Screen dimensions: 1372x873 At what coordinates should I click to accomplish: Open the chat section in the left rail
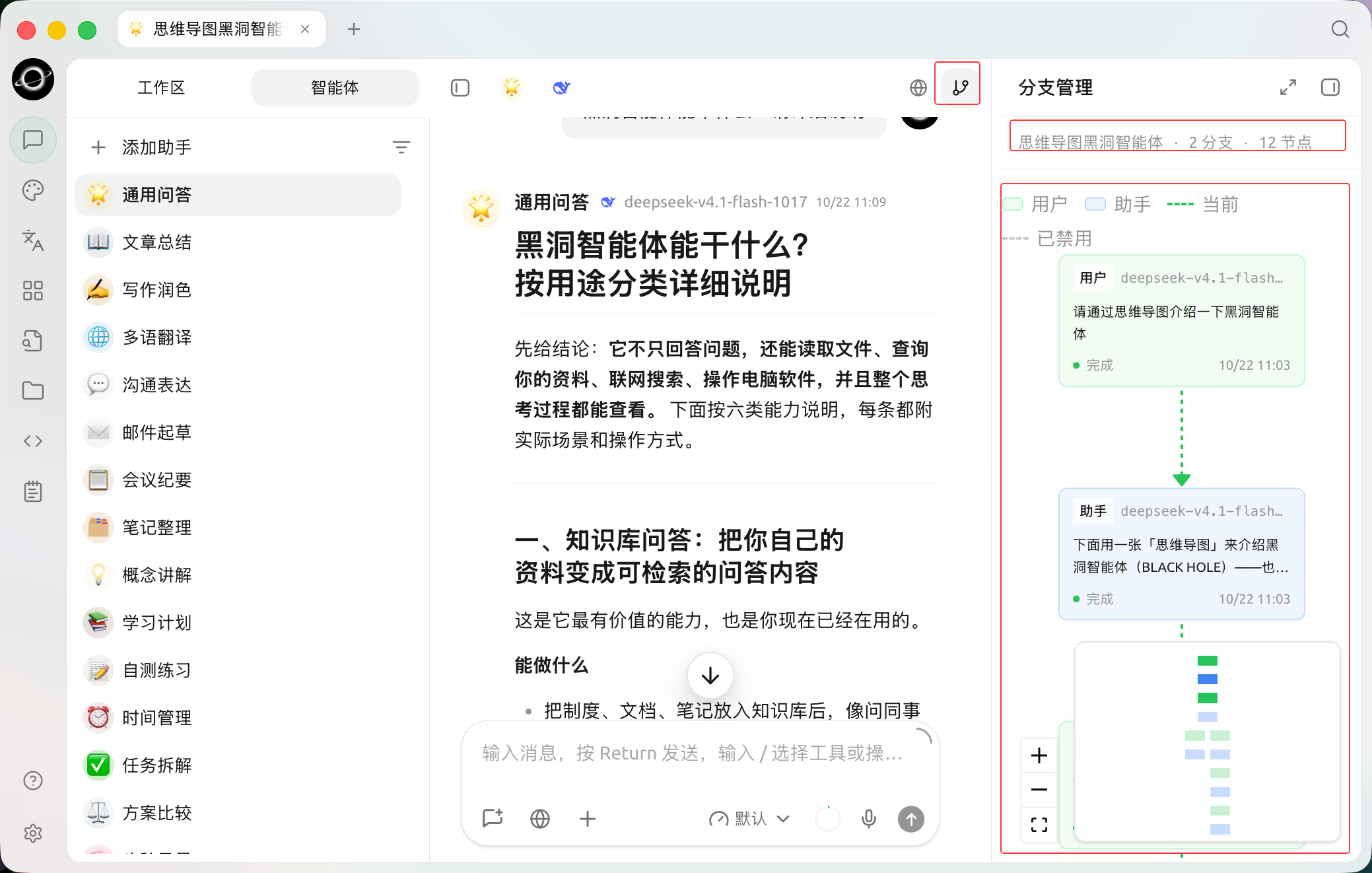pos(33,140)
